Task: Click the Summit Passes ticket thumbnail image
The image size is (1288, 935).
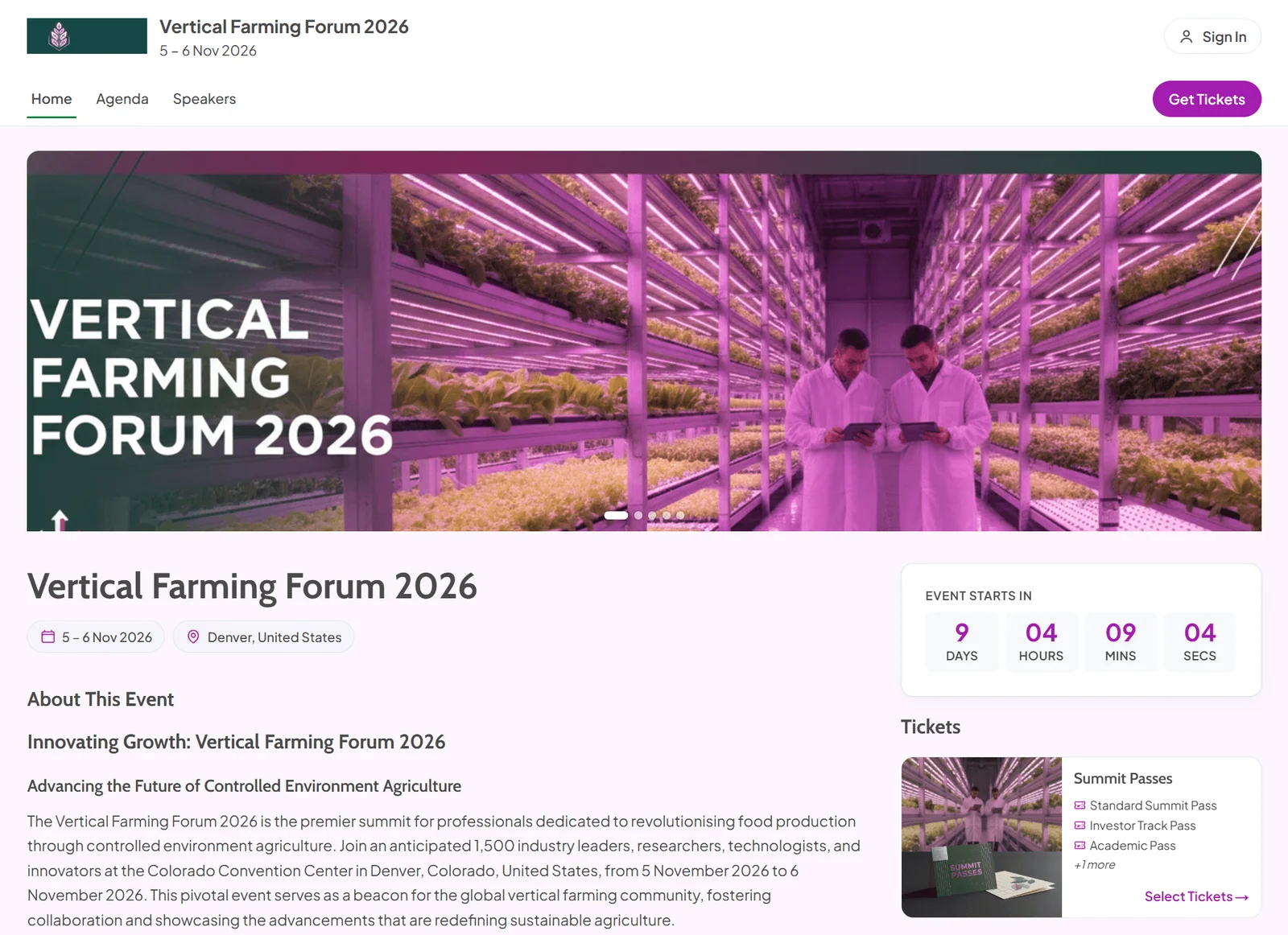Action: coord(981,837)
